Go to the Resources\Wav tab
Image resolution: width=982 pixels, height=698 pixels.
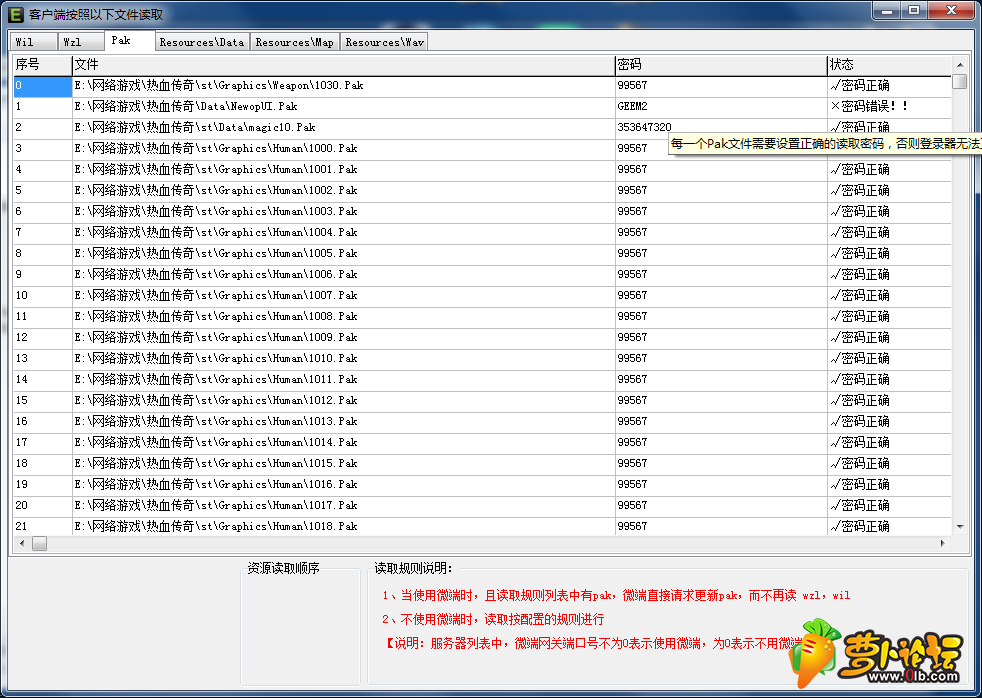click(x=385, y=41)
